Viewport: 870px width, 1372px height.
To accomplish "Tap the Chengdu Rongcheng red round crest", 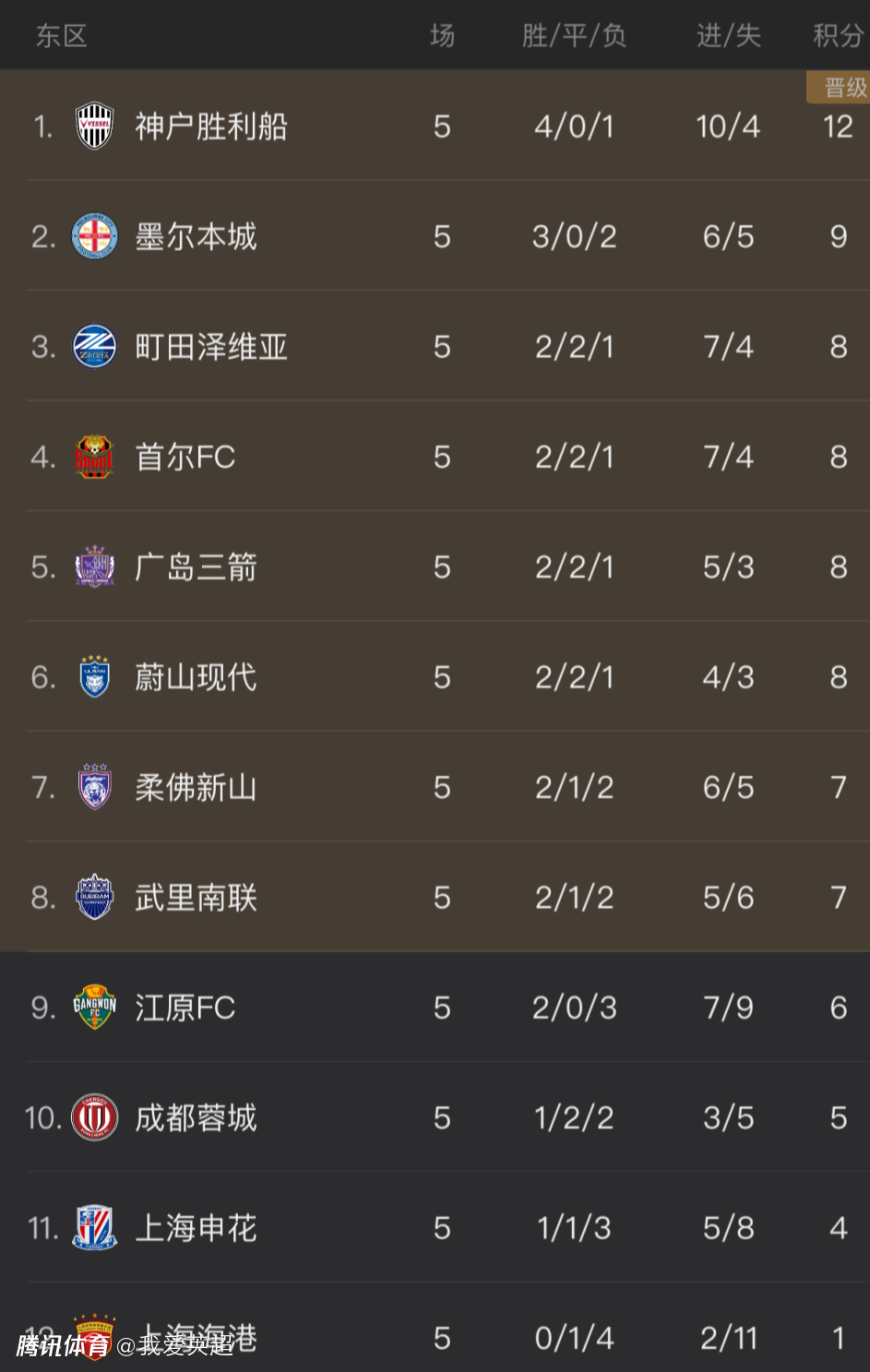I will pyautogui.click(x=94, y=1117).
